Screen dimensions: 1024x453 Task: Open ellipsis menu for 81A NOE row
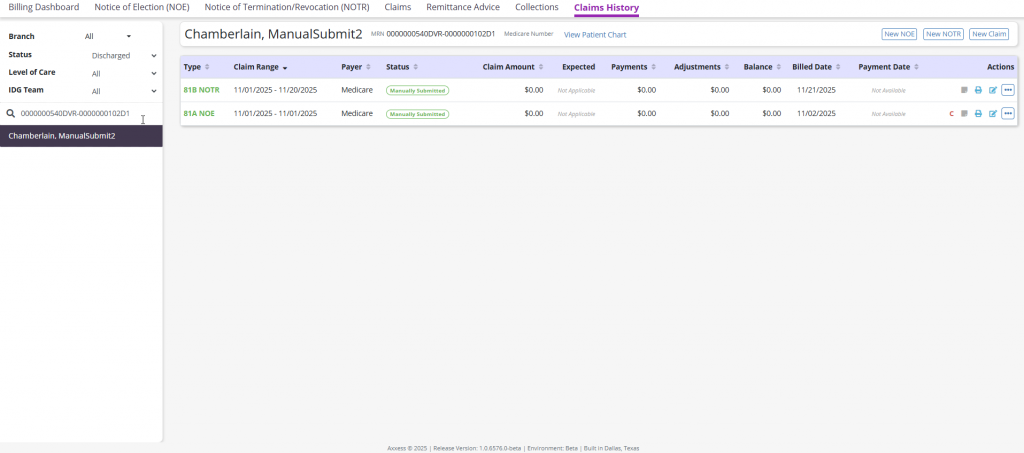pyautogui.click(x=1008, y=114)
